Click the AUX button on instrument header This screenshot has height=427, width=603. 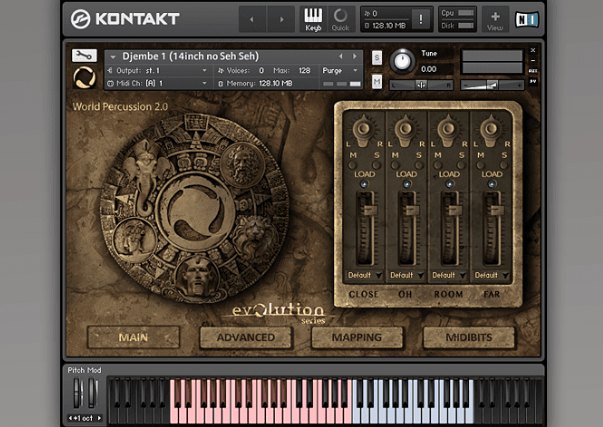533,71
